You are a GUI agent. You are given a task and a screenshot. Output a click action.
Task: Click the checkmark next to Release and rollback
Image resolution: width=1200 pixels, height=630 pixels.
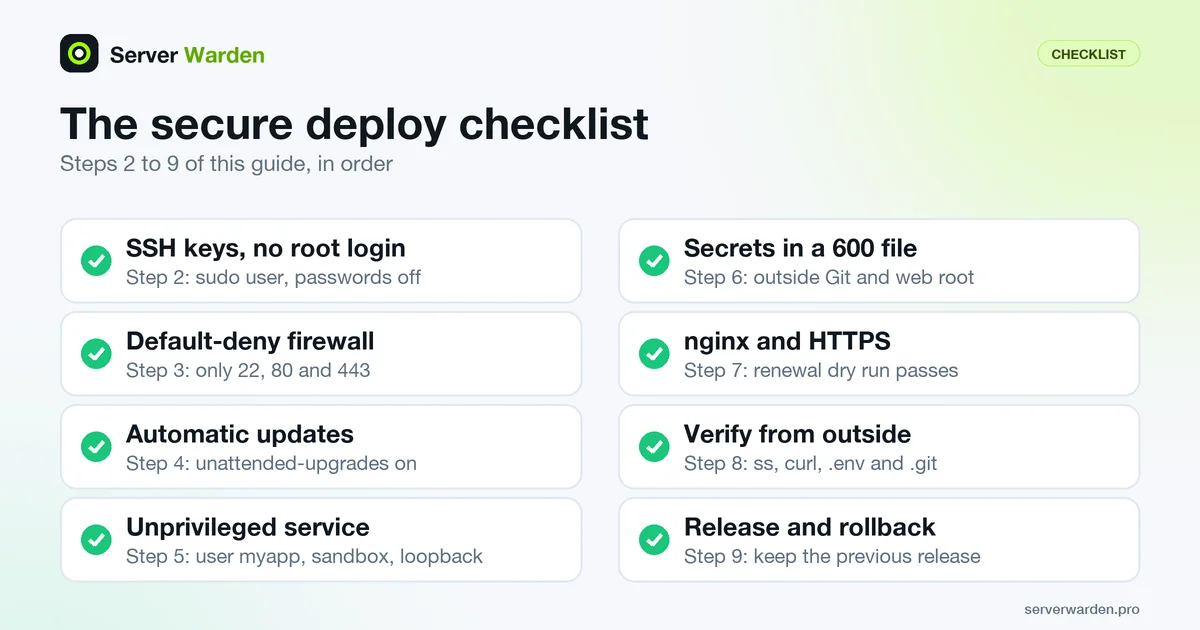click(x=654, y=540)
